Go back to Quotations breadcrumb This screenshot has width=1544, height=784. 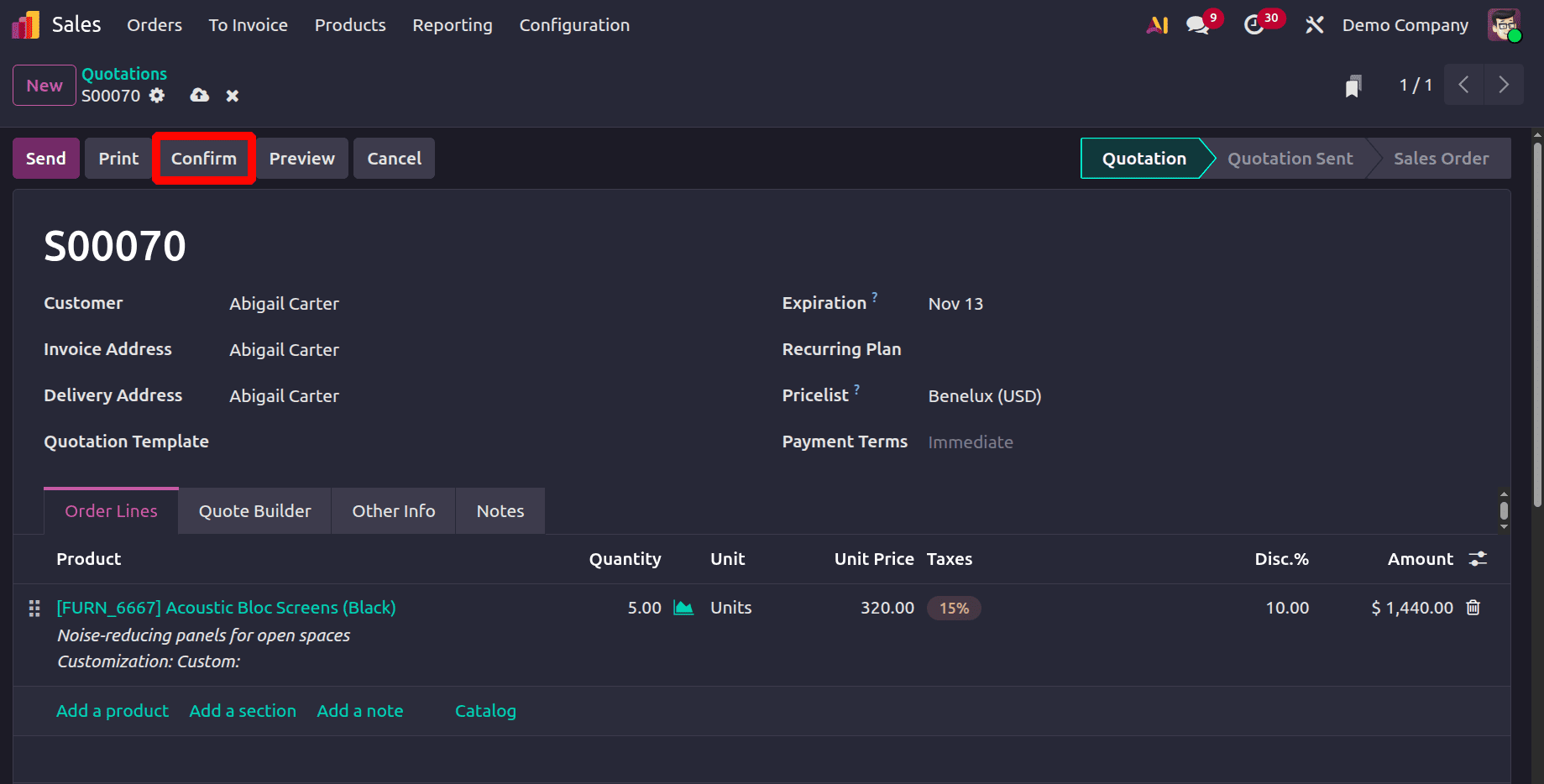[124, 74]
